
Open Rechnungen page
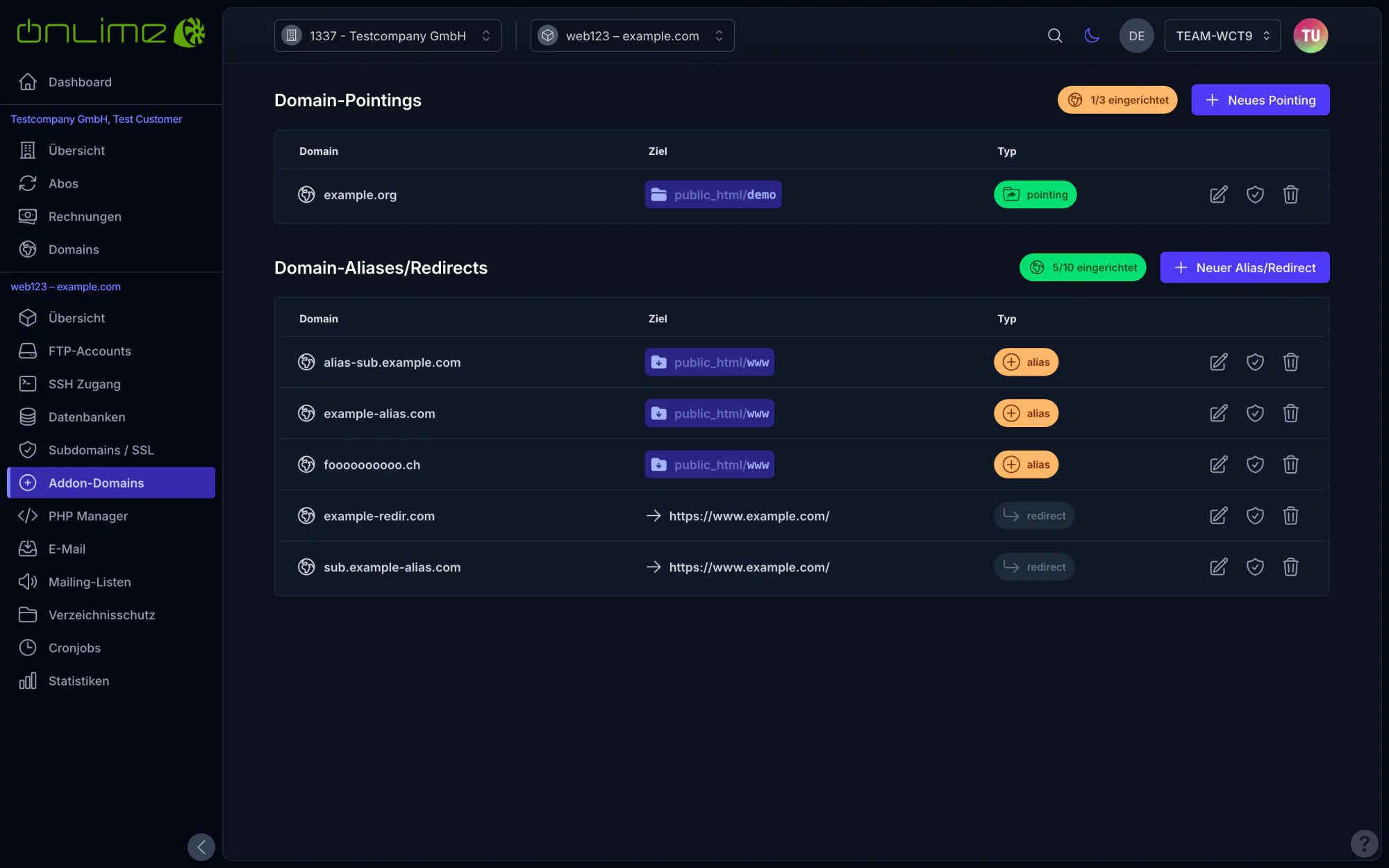pyautogui.click(x=111, y=217)
